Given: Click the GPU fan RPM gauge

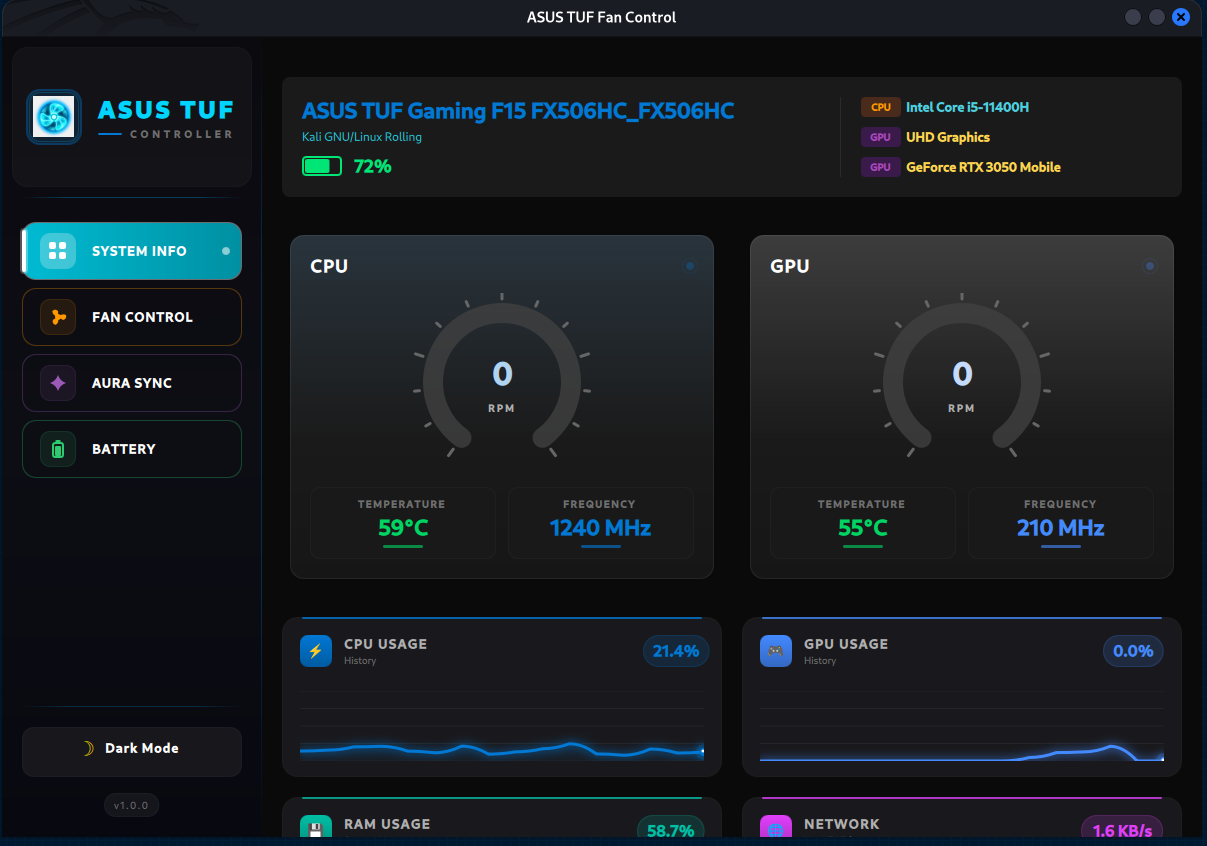Looking at the screenshot, I should (962, 377).
